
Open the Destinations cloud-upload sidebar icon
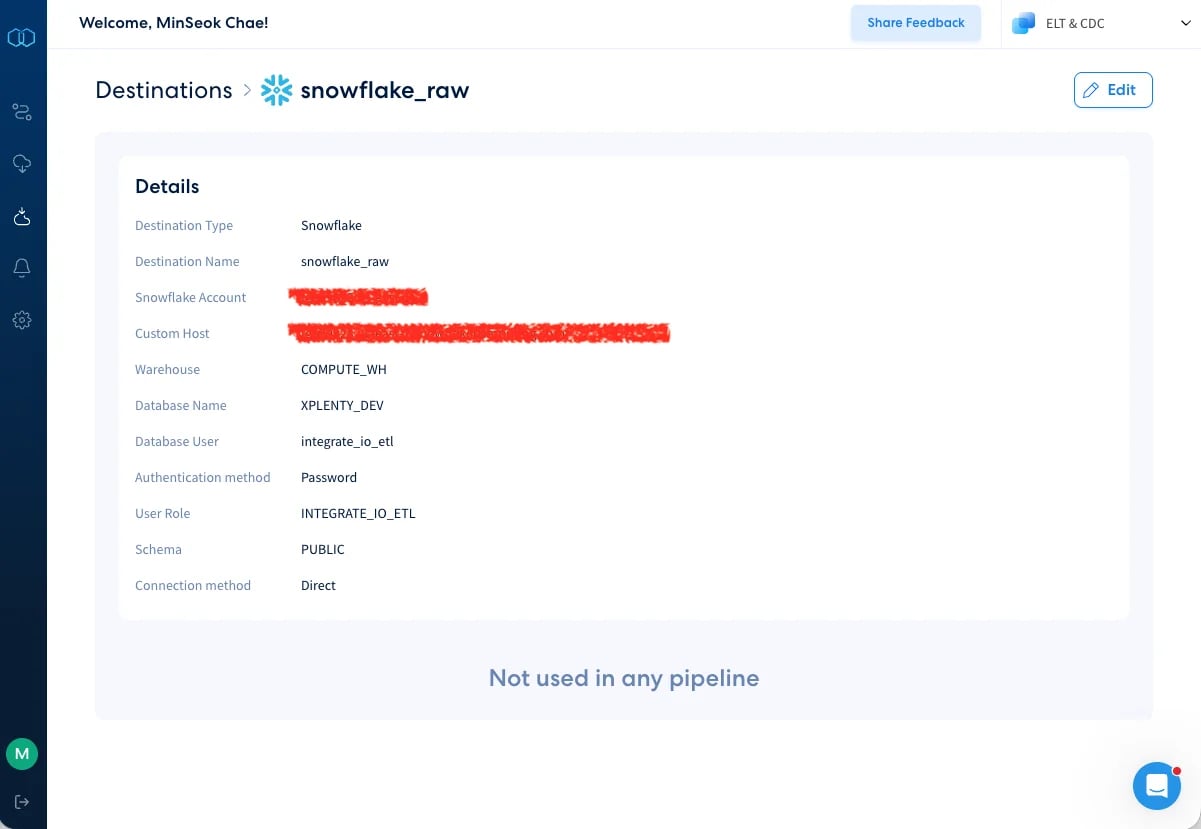coord(22,216)
